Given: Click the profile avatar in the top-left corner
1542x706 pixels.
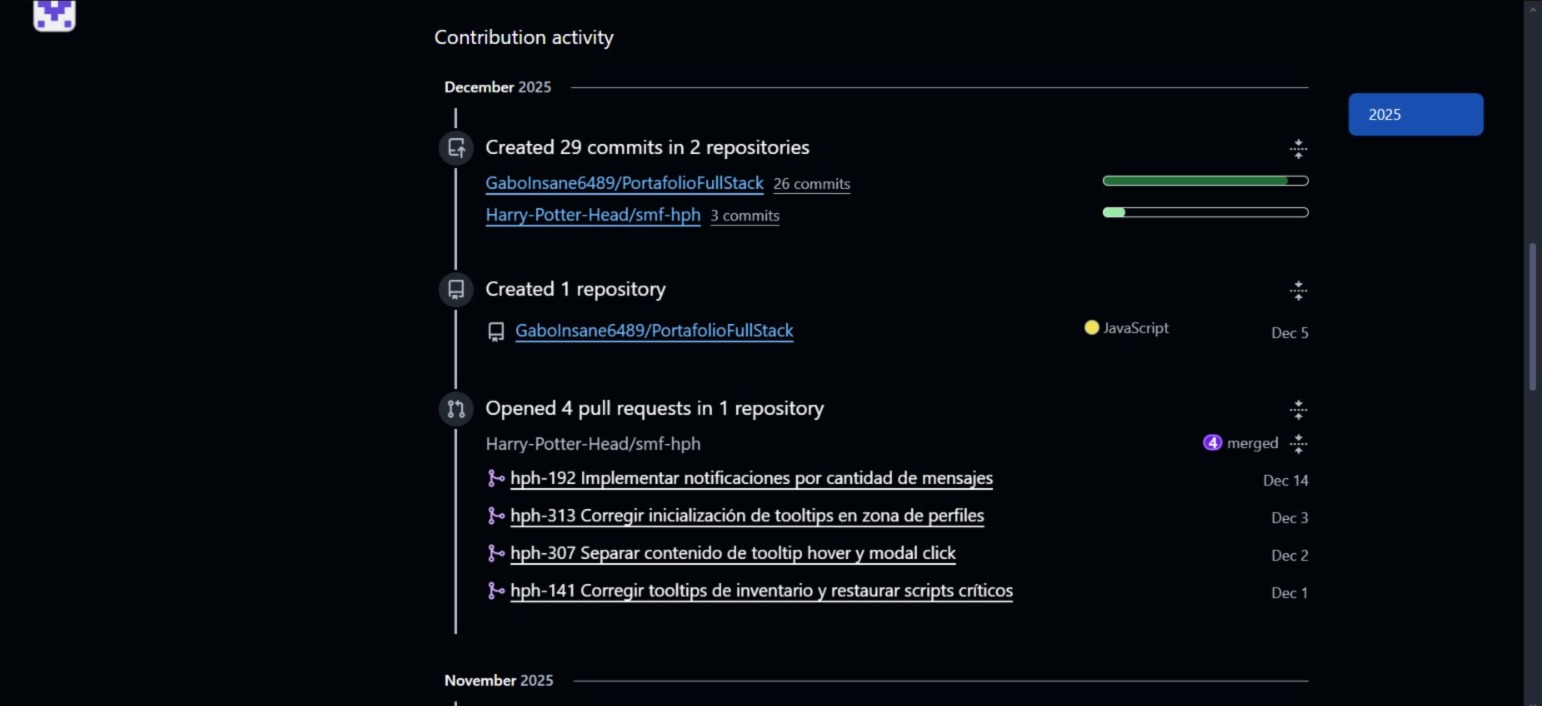Looking at the screenshot, I should [54, 16].
